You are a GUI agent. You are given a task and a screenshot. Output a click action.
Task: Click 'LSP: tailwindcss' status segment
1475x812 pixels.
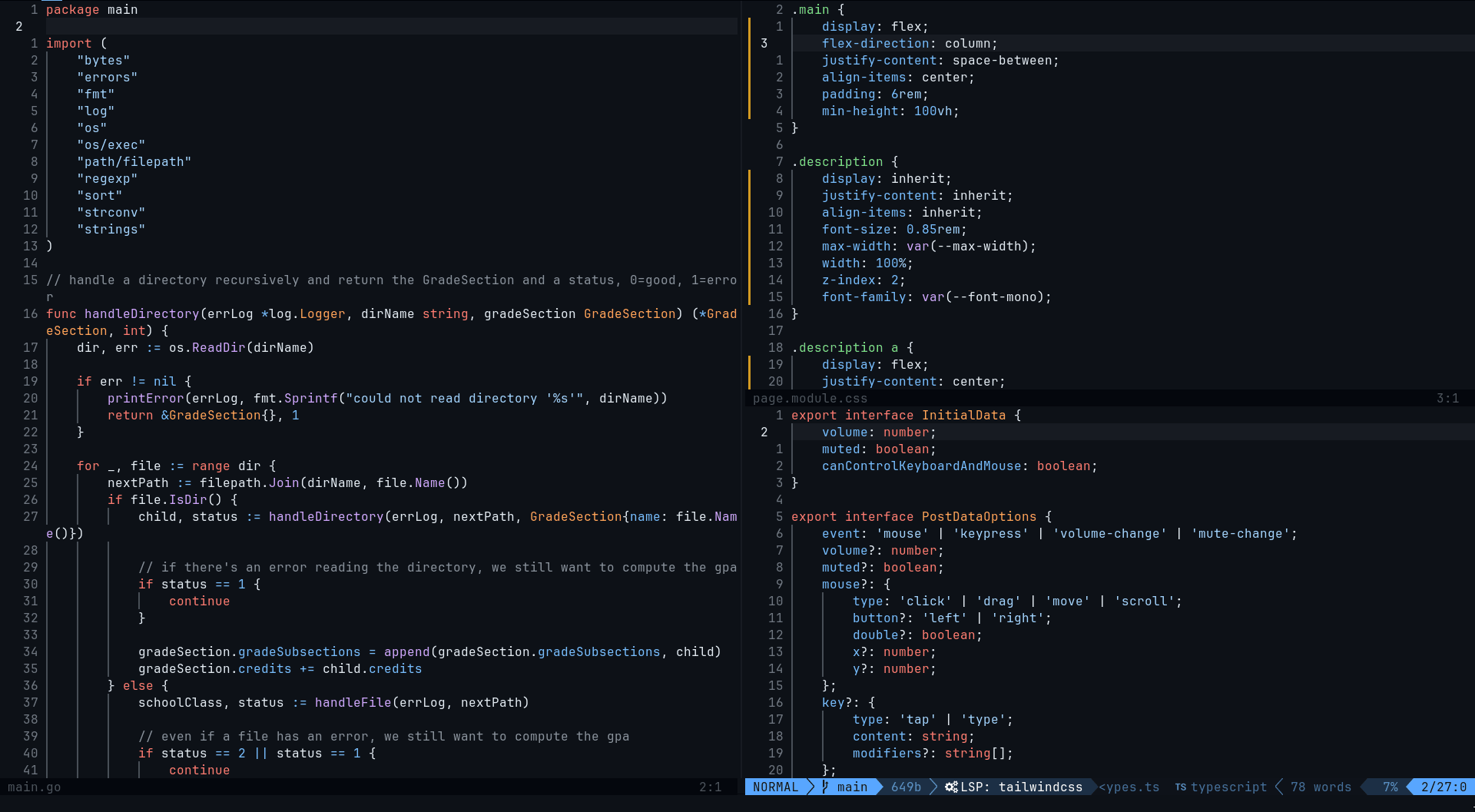[x=1021, y=787]
